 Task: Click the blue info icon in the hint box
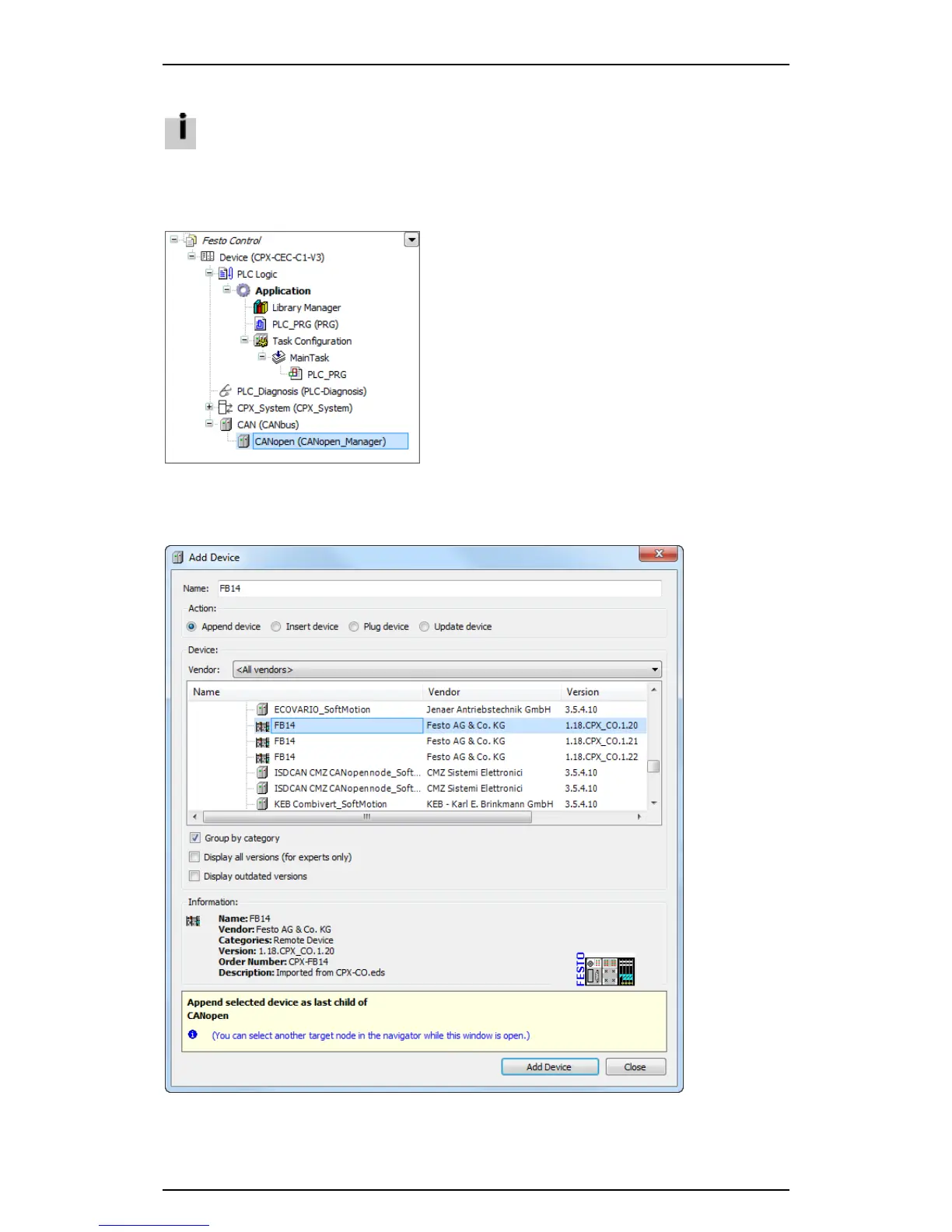193,1034
